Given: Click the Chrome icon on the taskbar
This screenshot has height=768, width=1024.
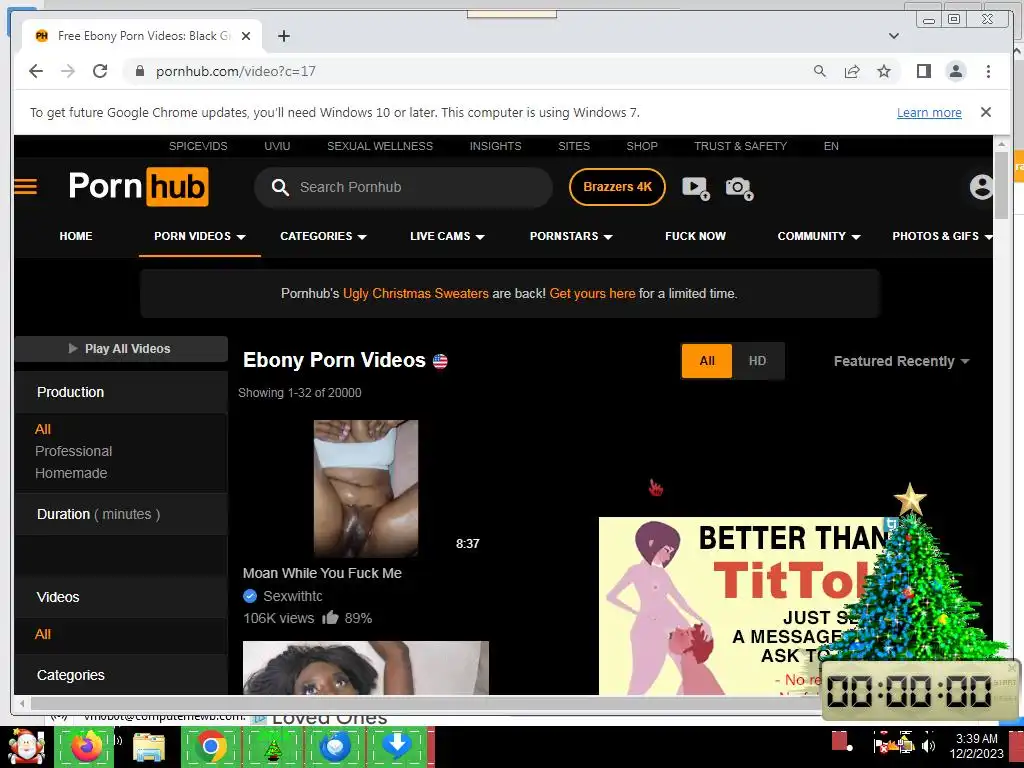Looking at the screenshot, I should pos(210,747).
